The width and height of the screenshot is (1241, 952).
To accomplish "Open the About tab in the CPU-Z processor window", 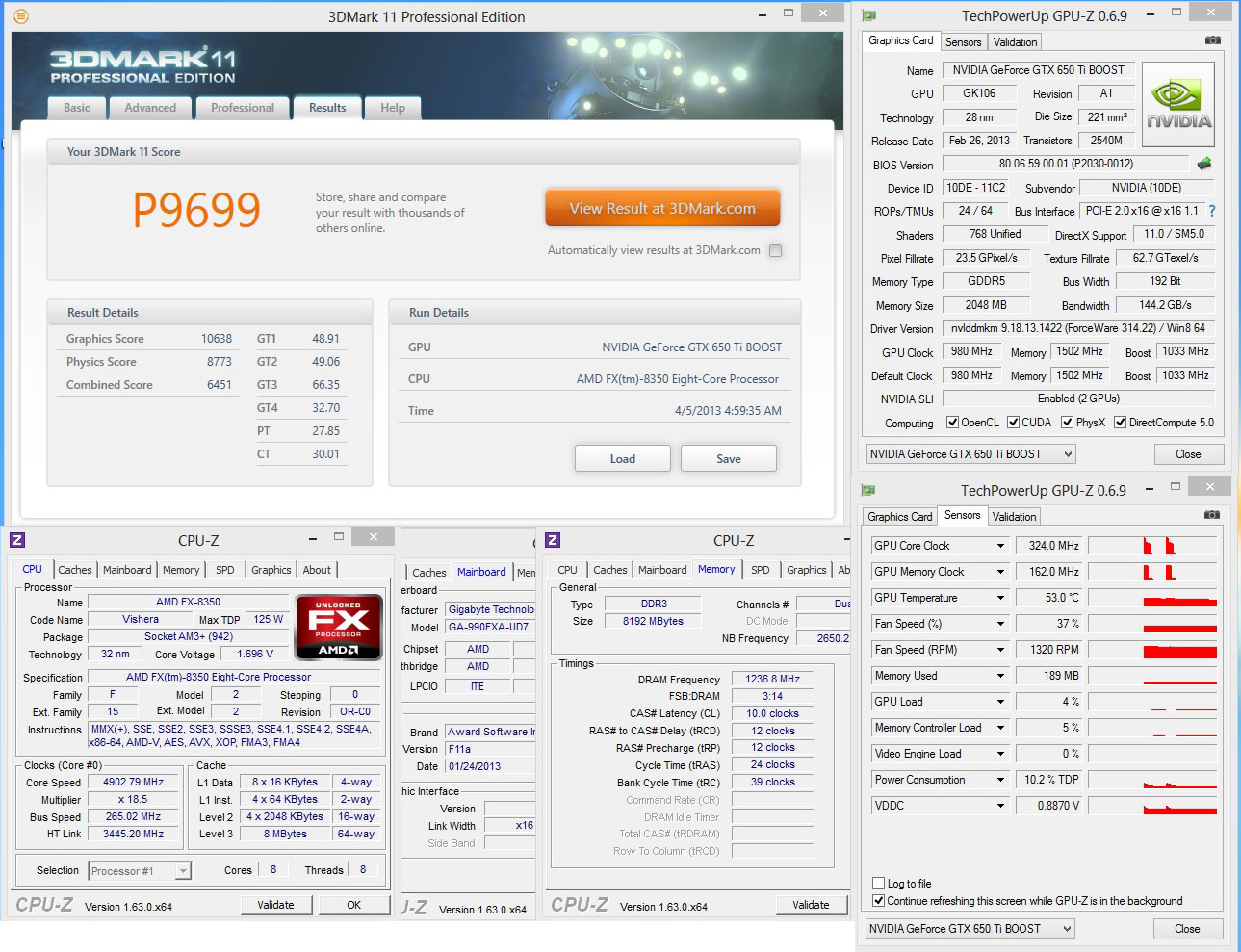I will tap(317, 570).
